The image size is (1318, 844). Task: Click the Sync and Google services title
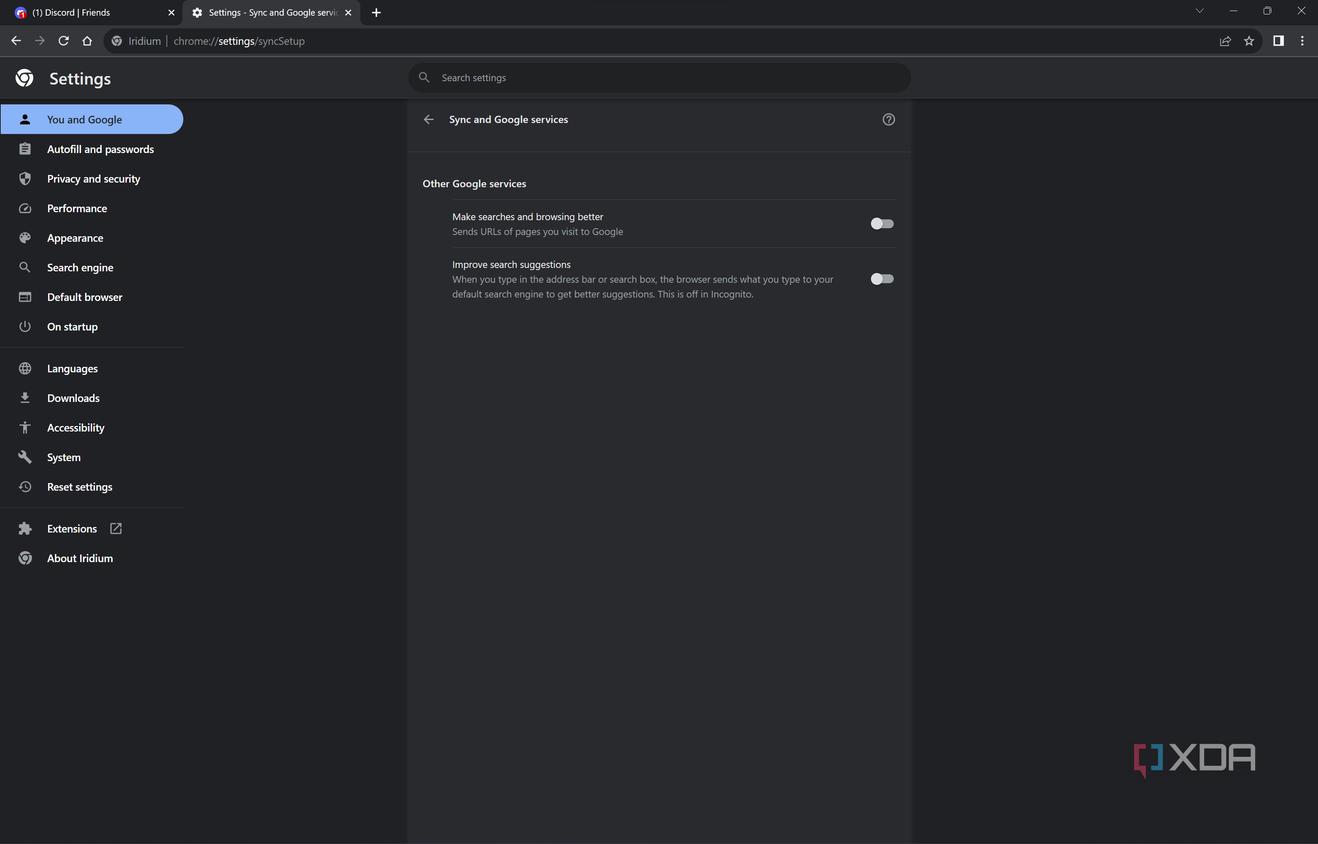pos(508,119)
